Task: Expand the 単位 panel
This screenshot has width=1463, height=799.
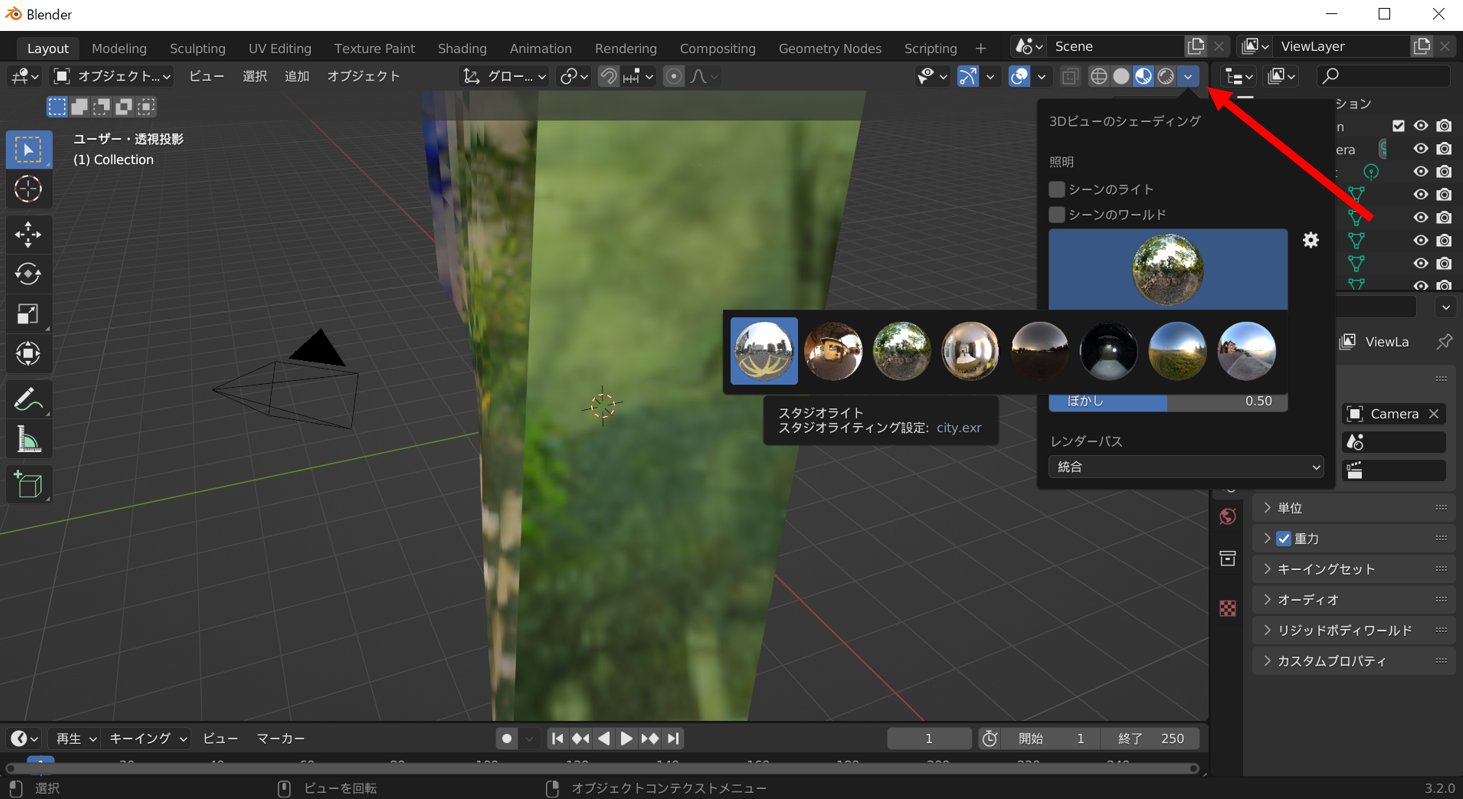Action: coord(1354,508)
